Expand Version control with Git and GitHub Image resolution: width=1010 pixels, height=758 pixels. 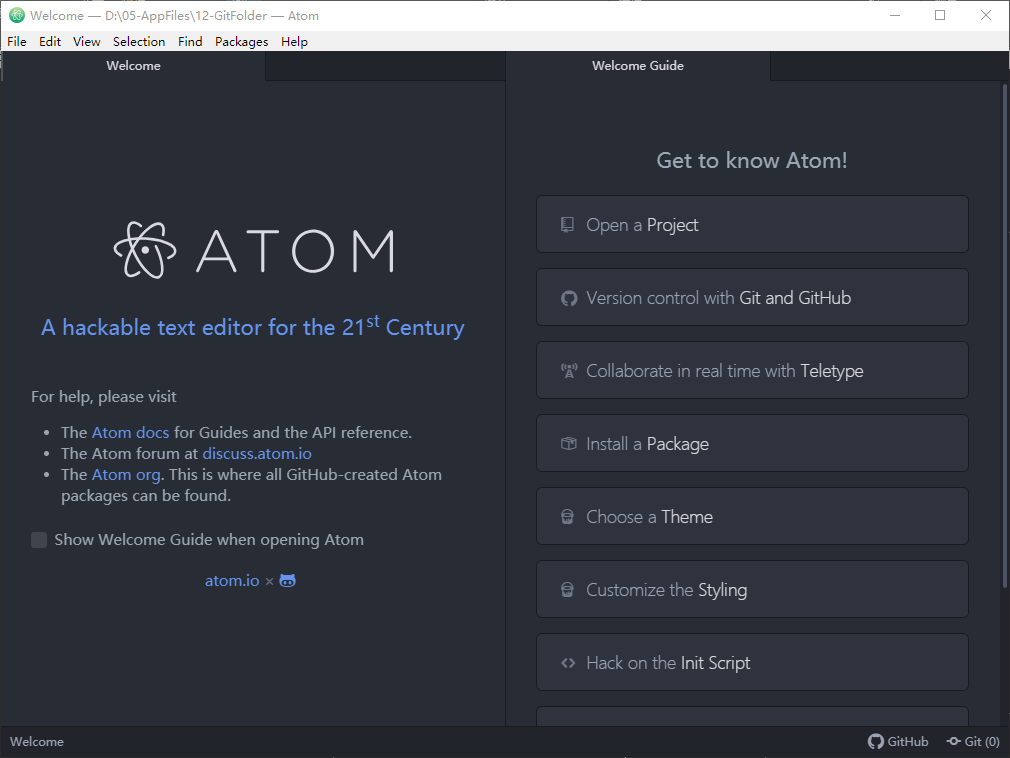[x=752, y=297]
